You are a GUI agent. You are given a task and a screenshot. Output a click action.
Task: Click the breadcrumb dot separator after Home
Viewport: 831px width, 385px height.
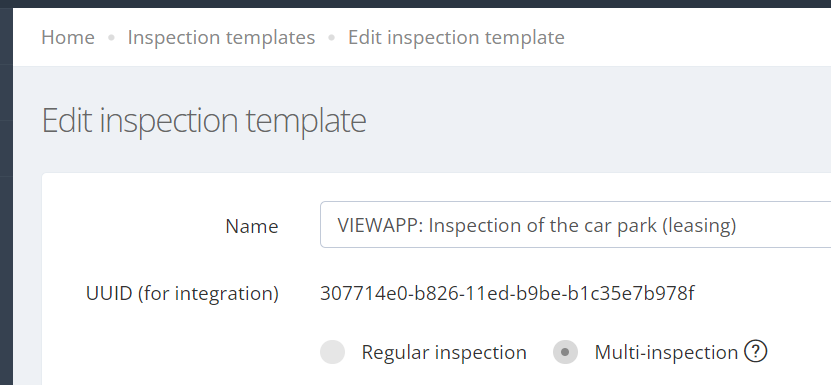[111, 38]
